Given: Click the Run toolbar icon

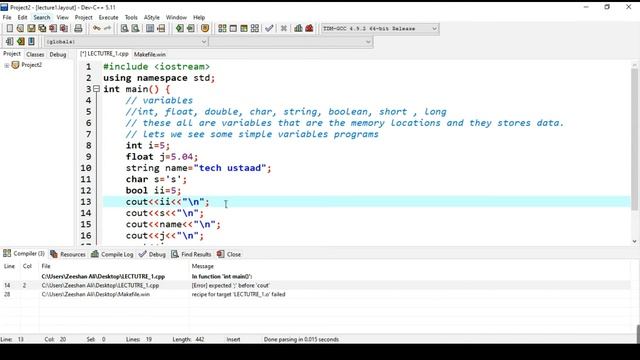Looking at the screenshot, I should pyautogui.click(x=233, y=28).
